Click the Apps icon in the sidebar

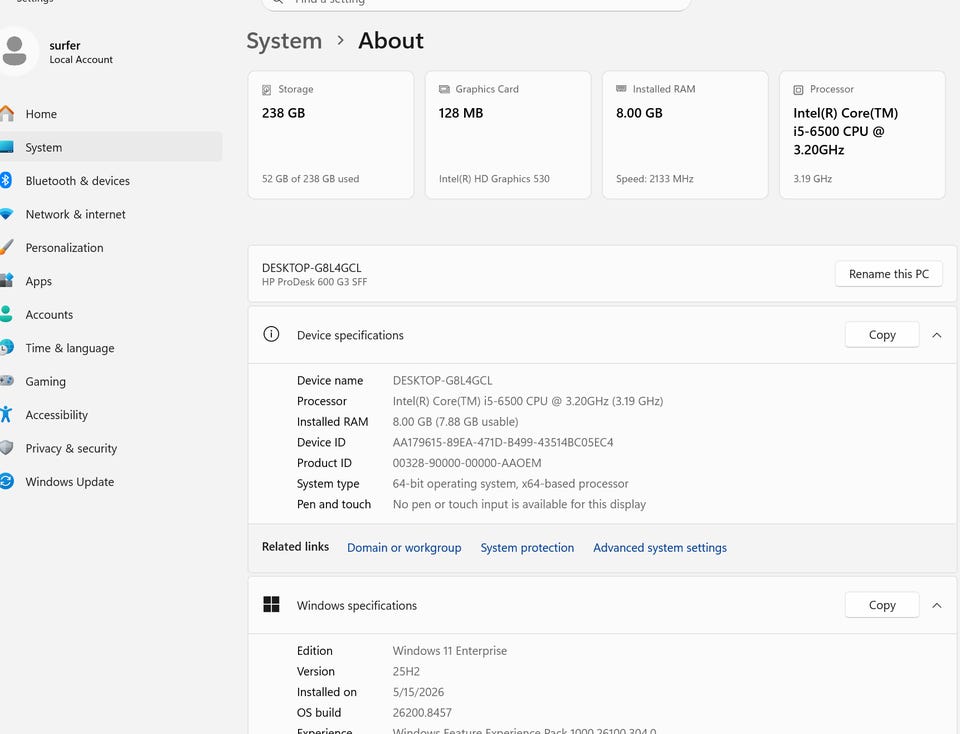coord(6,280)
